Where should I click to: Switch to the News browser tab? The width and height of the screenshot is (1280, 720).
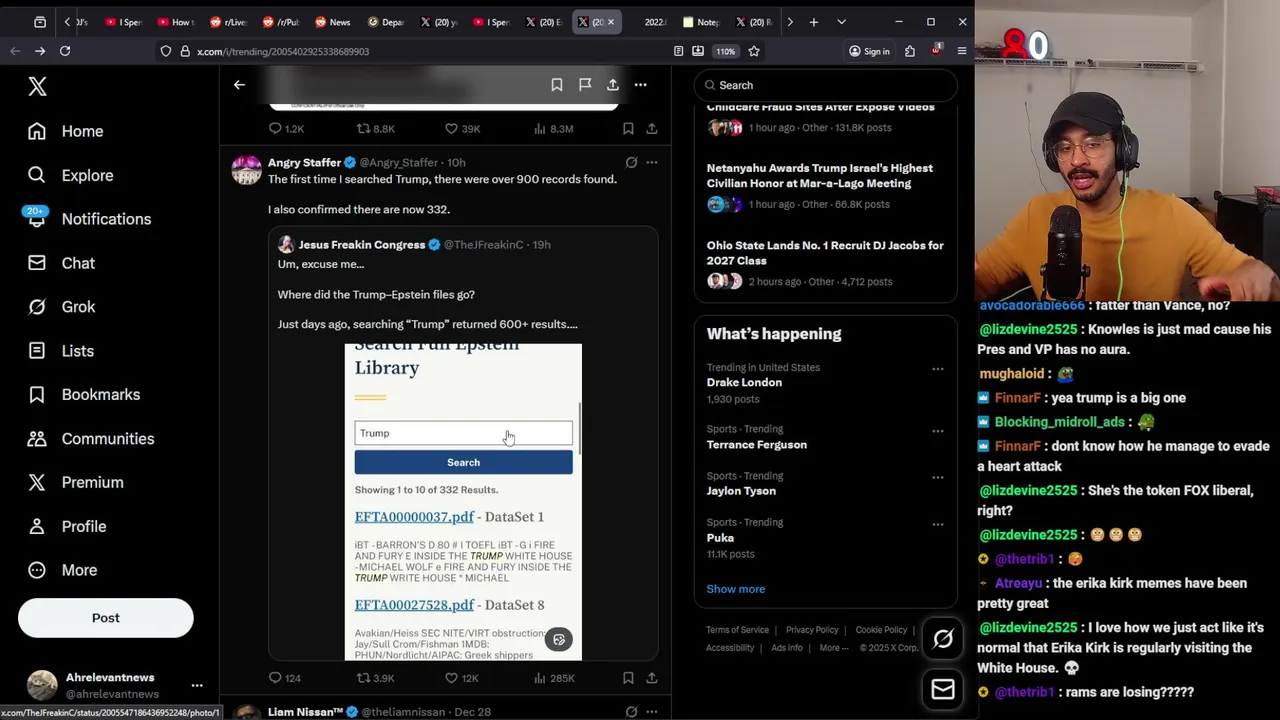(x=332, y=22)
